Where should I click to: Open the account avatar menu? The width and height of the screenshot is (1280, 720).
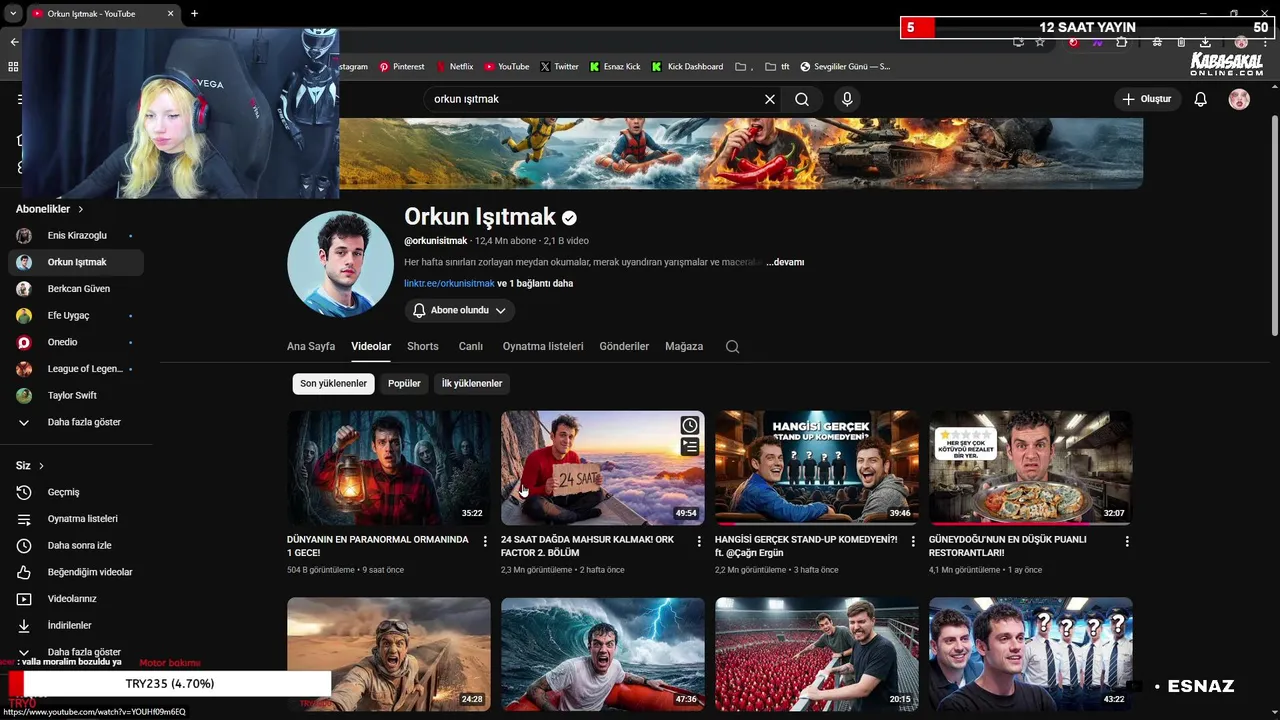(x=1239, y=99)
